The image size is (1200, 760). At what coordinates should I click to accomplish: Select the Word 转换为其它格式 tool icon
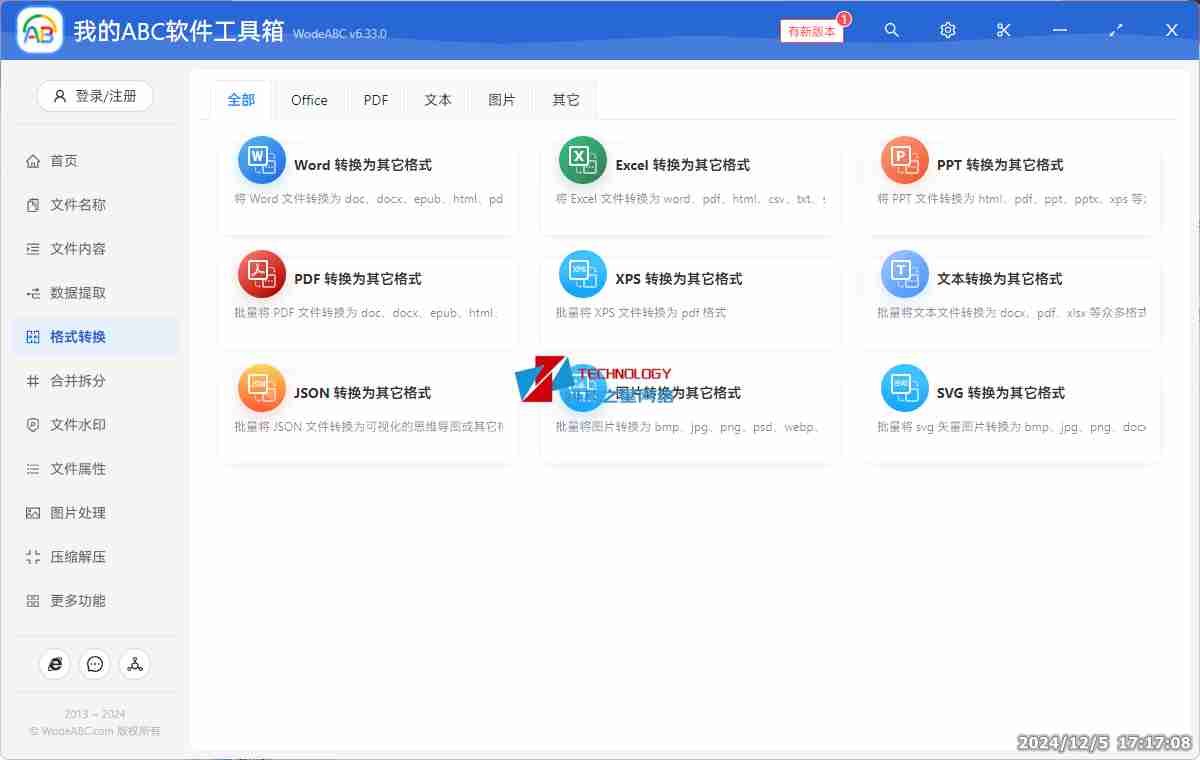coord(261,159)
